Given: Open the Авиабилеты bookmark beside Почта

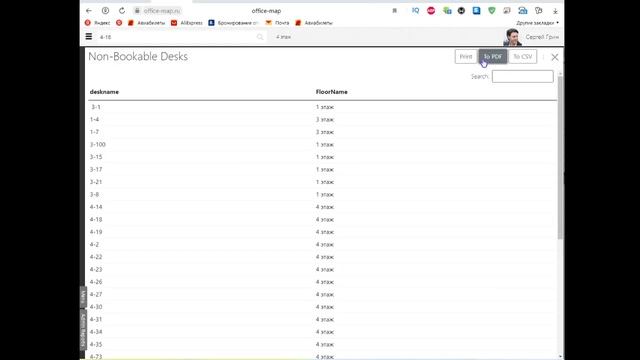Looking at the screenshot, I should click(x=314, y=23).
